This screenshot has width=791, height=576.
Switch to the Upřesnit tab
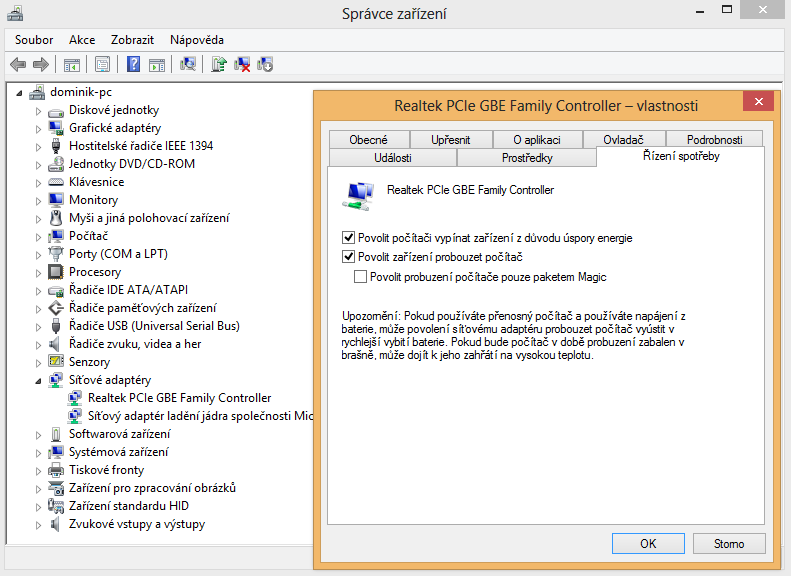(450, 140)
